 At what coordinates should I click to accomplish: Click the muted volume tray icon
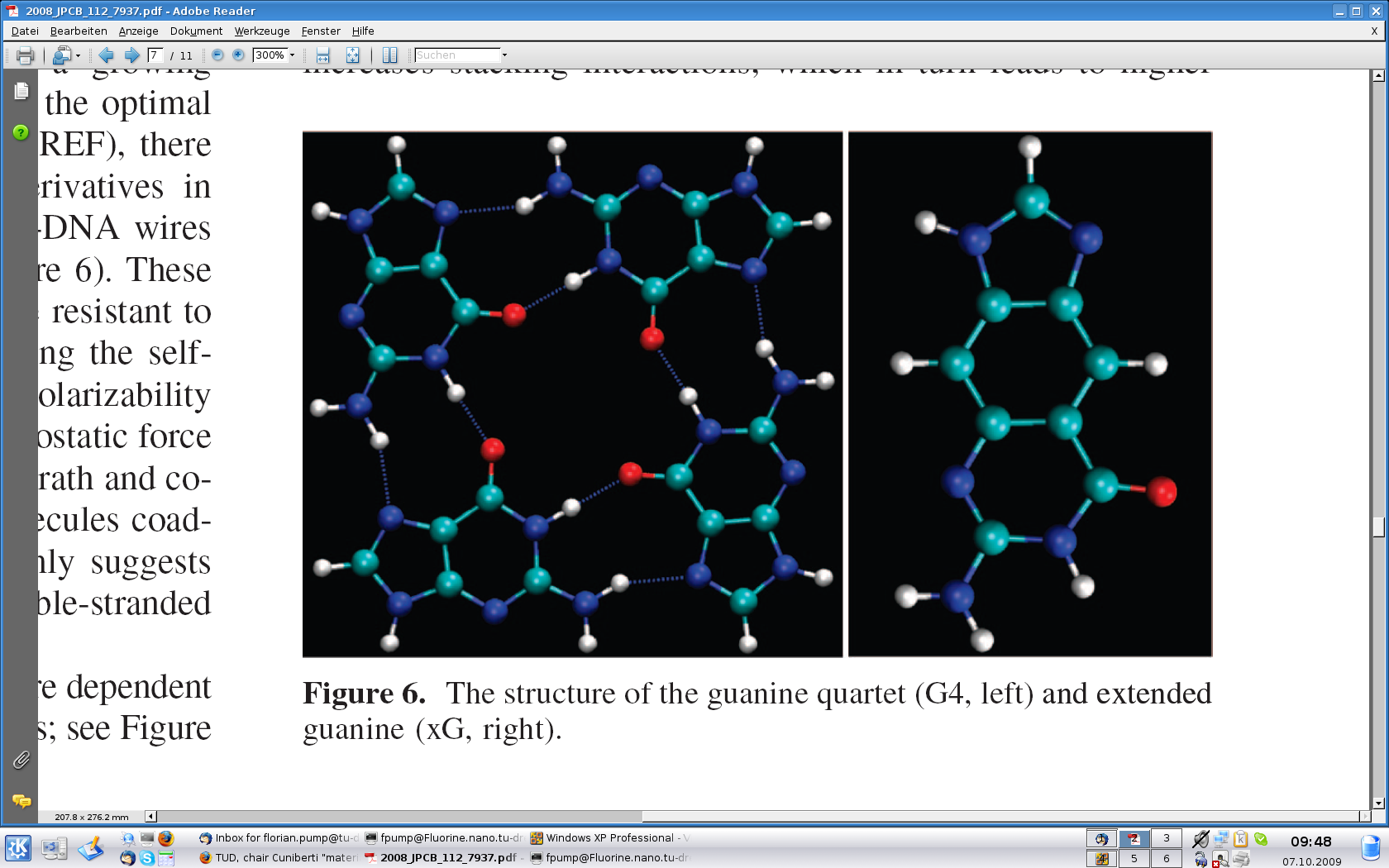(1201, 839)
